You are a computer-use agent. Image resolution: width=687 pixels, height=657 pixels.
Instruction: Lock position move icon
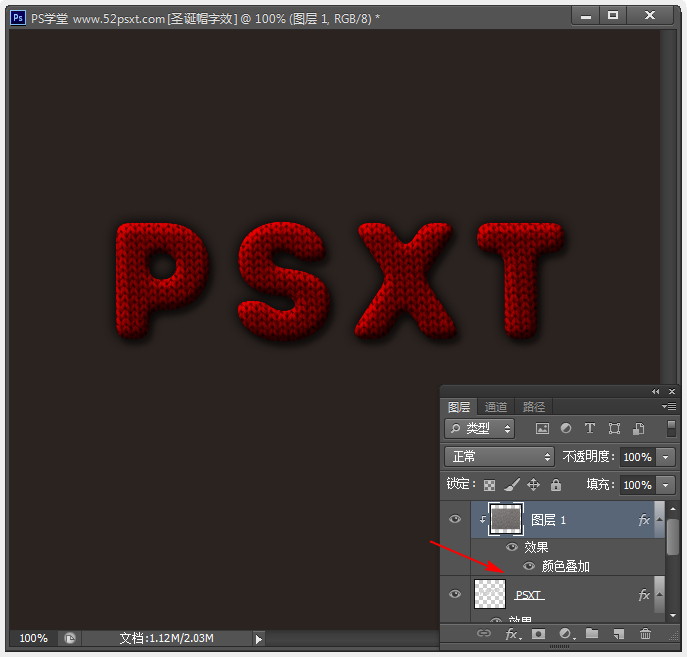(533, 484)
